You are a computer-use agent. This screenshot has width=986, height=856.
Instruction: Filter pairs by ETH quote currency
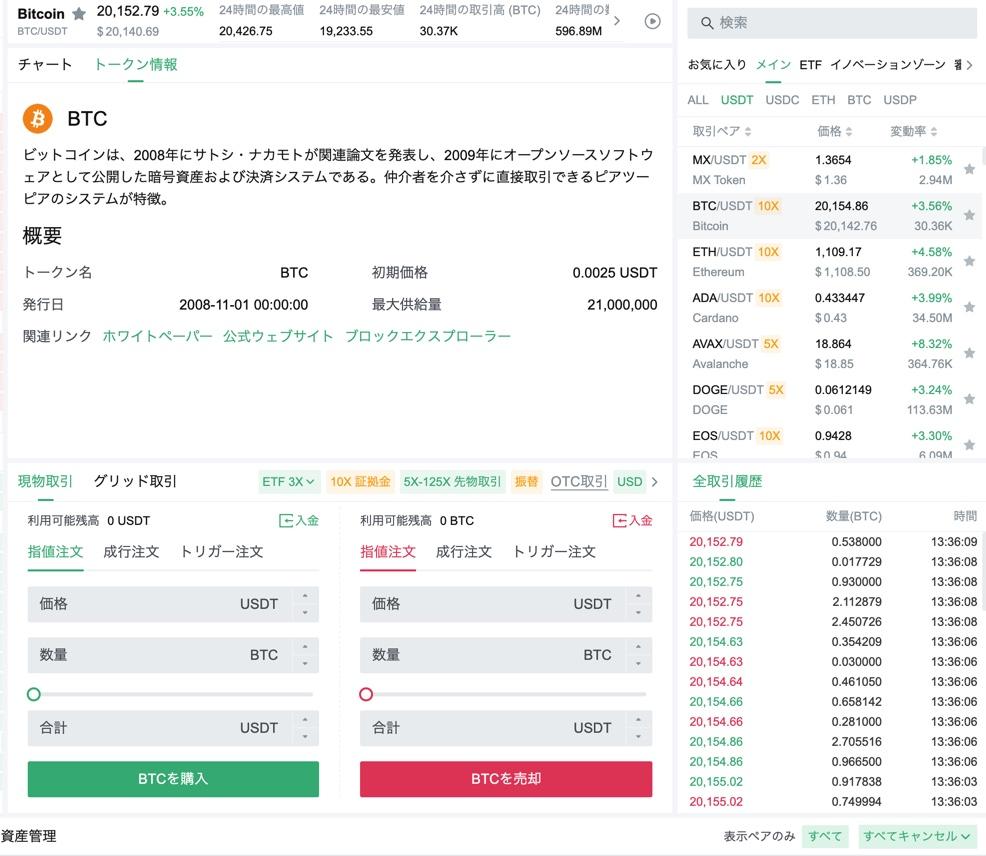(823, 100)
